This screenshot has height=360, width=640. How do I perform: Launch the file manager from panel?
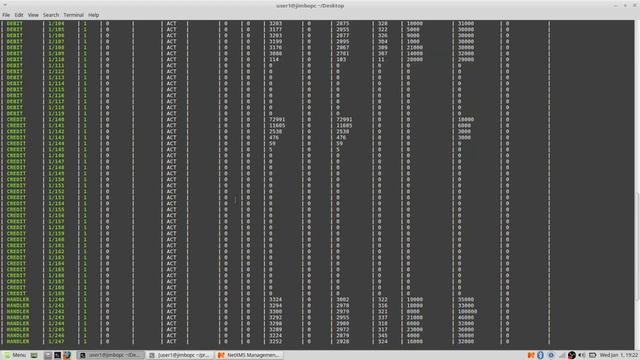48,355
